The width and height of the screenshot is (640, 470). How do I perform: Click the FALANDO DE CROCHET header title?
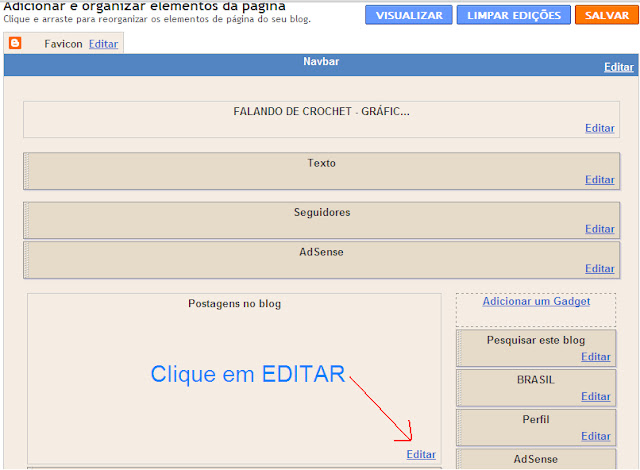click(x=321, y=111)
